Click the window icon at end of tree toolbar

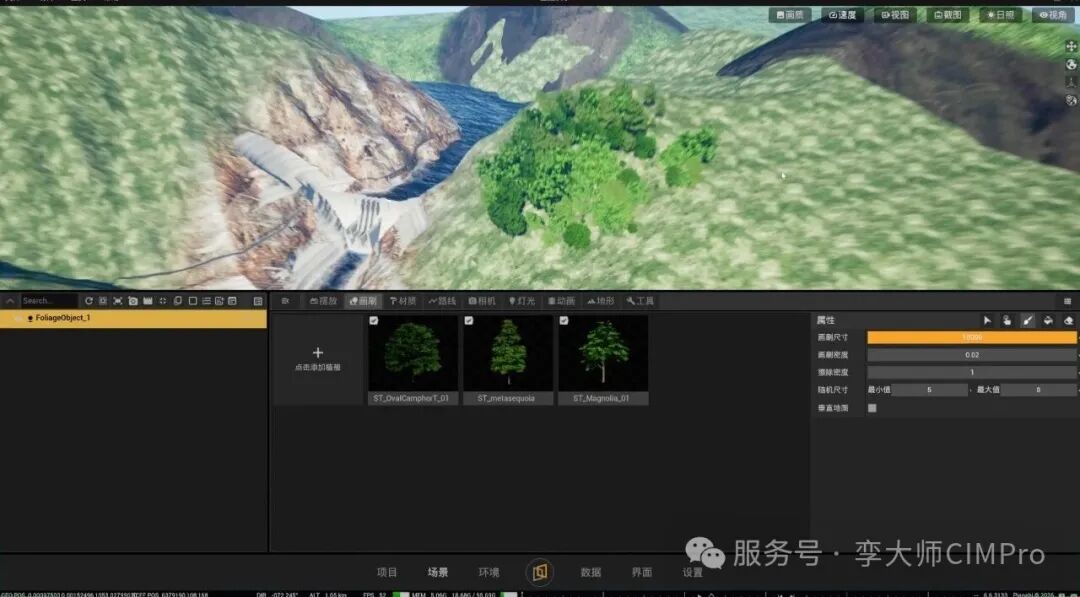(232, 301)
